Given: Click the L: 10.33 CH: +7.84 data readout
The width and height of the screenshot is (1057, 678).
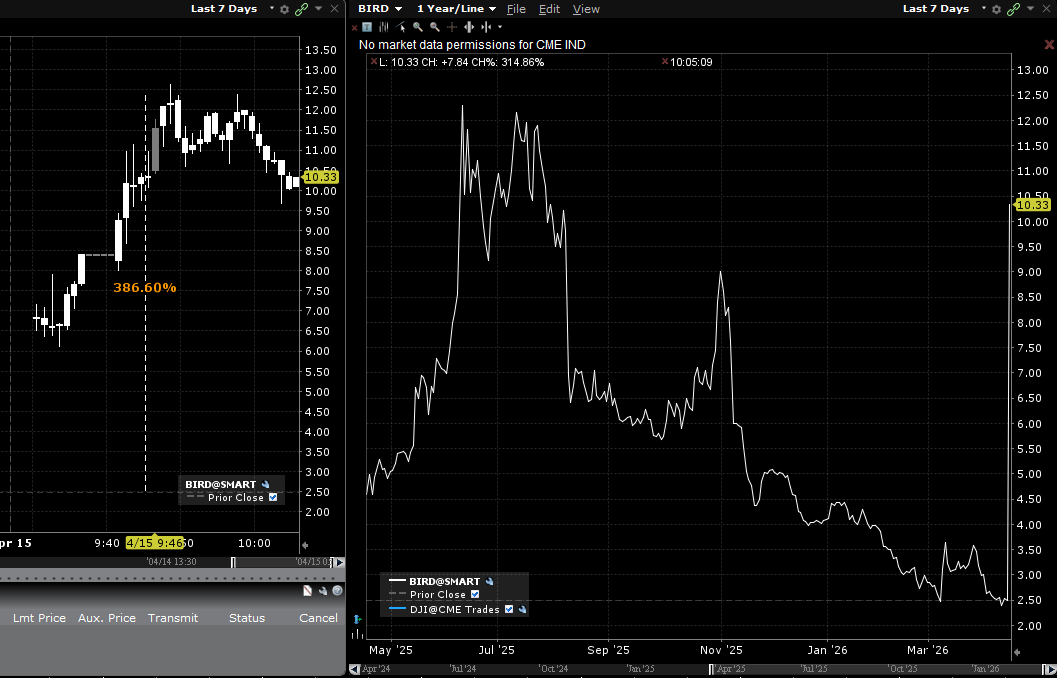Looking at the screenshot, I should click(462, 62).
